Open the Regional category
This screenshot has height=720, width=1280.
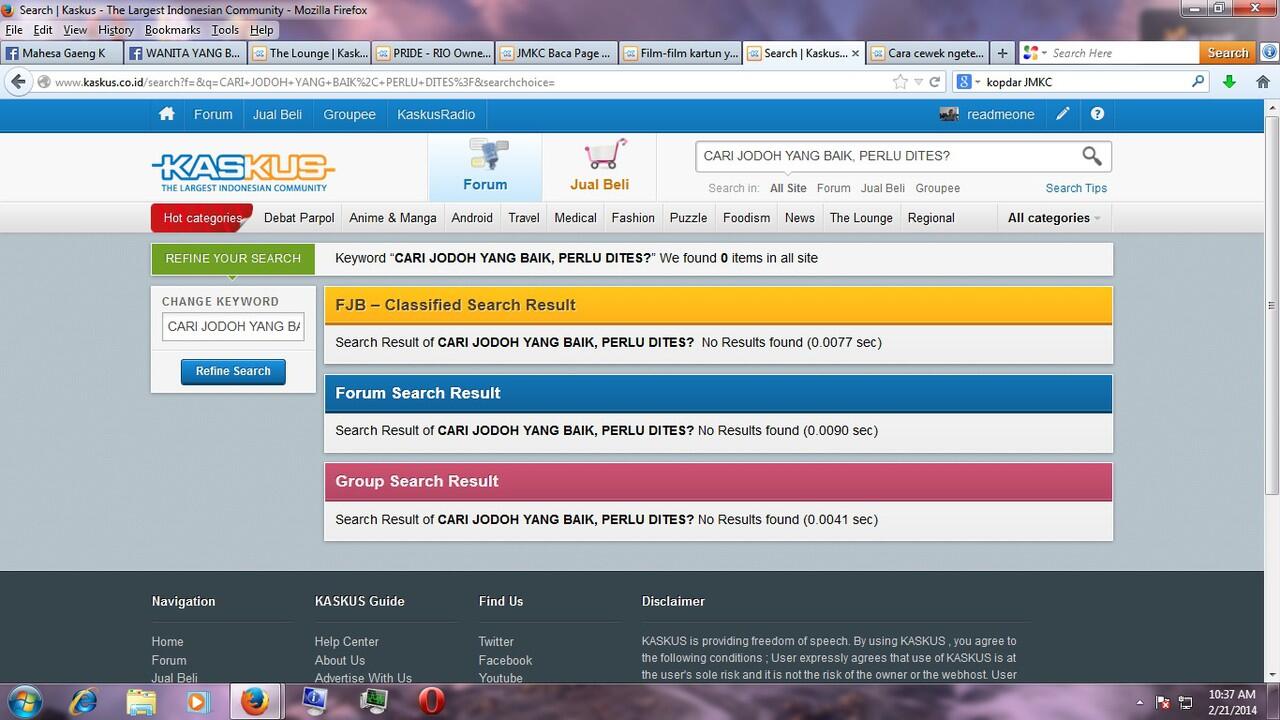point(931,218)
